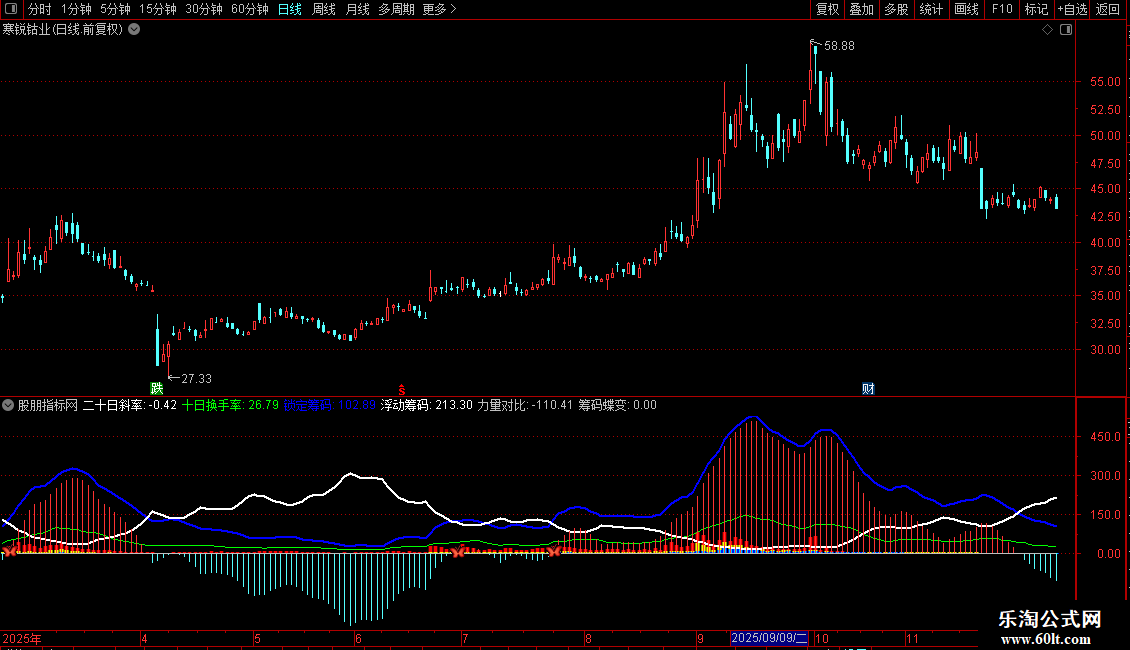Click the diamond marker icon

[1047, 30]
